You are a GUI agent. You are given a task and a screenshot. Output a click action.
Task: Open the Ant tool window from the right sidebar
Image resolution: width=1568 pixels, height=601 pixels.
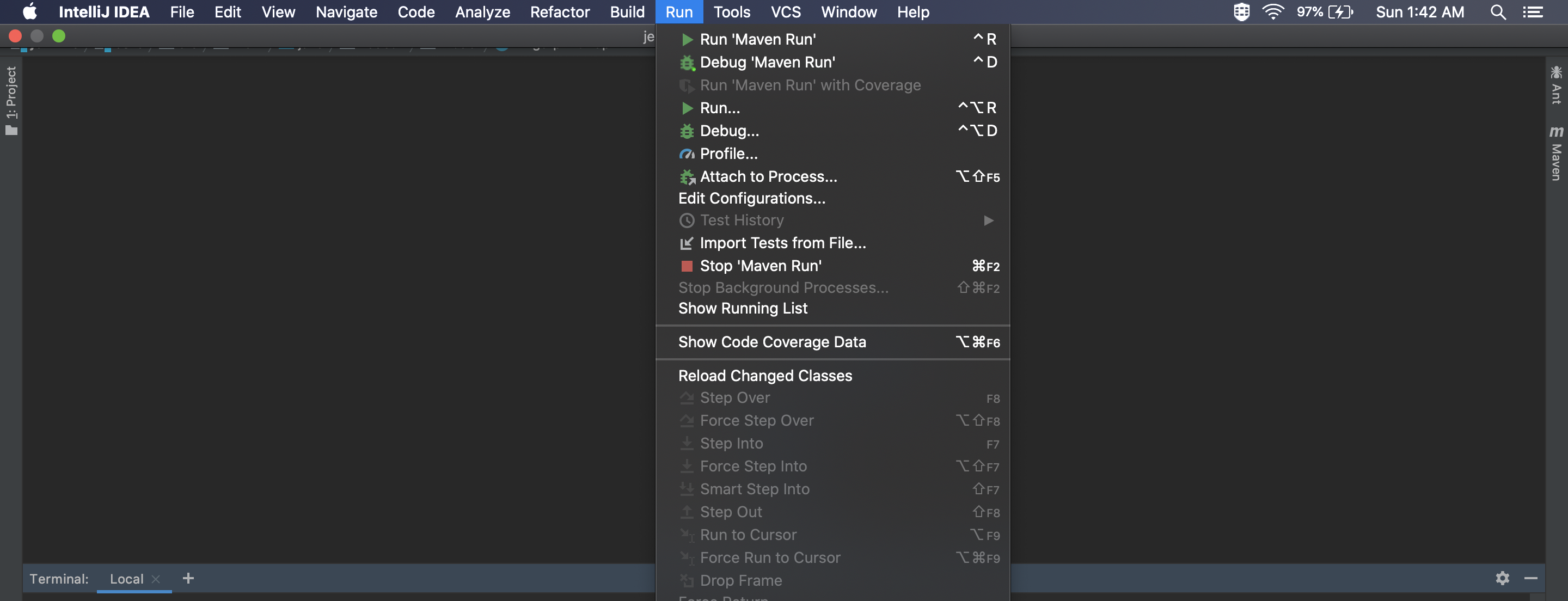[1557, 91]
